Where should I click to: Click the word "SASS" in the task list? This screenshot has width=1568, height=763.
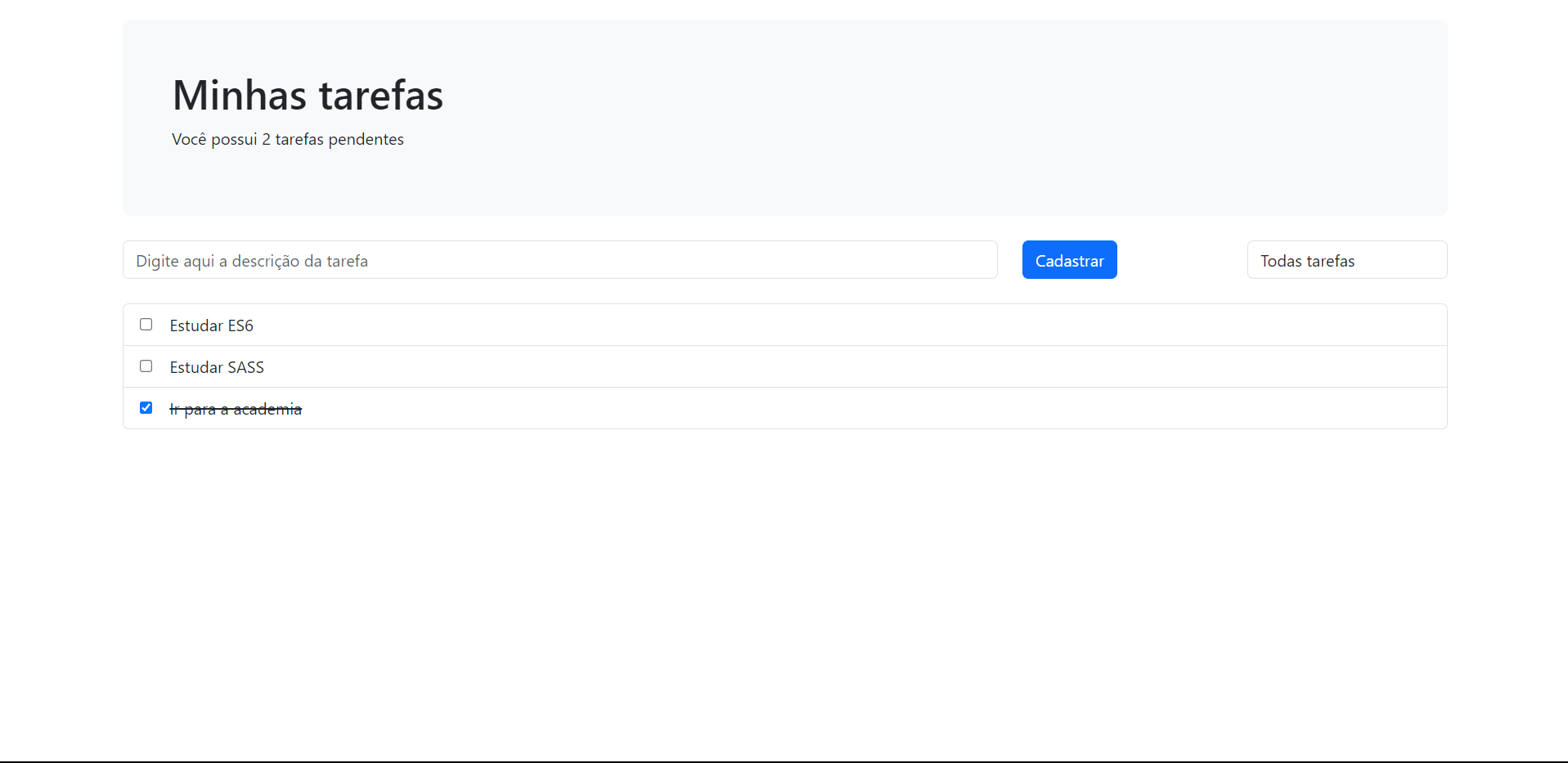coord(245,367)
